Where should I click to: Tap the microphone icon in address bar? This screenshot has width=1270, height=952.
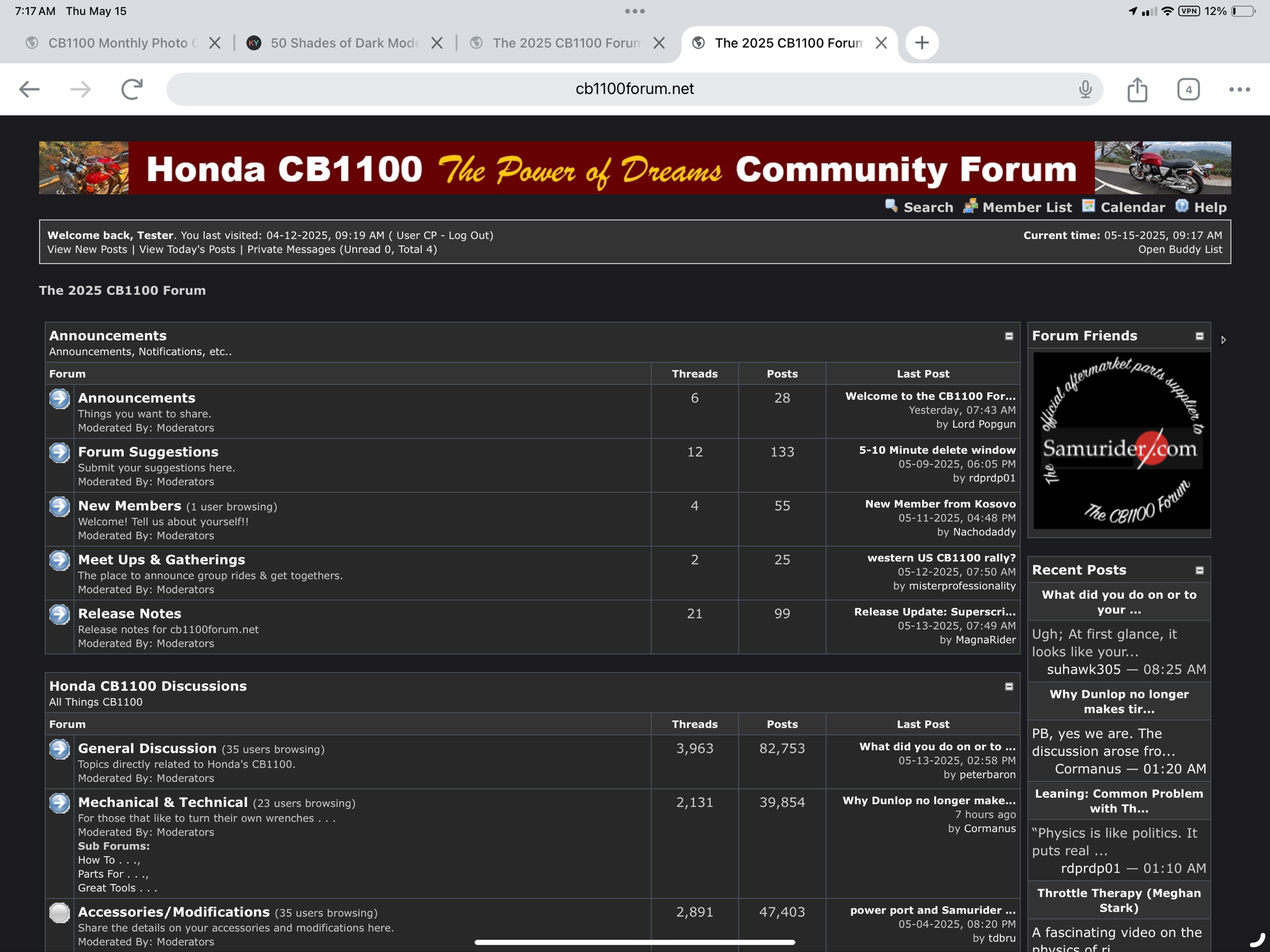tap(1085, 89)
